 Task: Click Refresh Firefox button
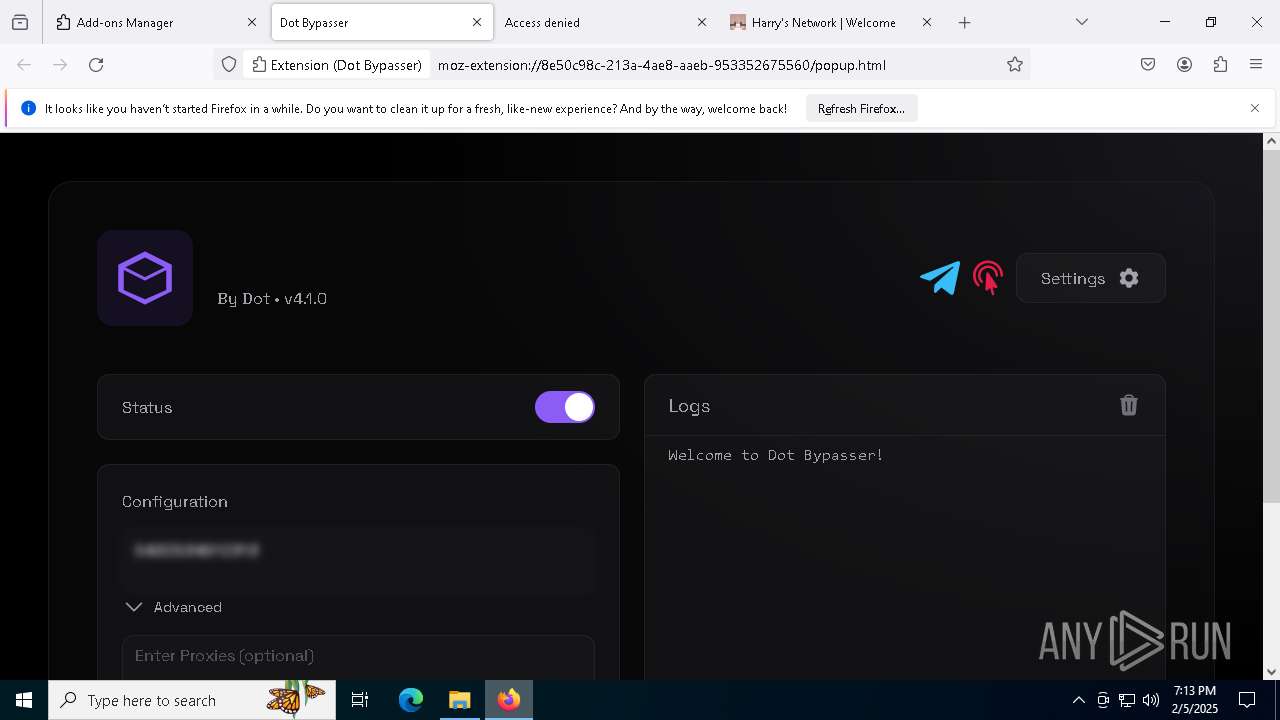861,109
